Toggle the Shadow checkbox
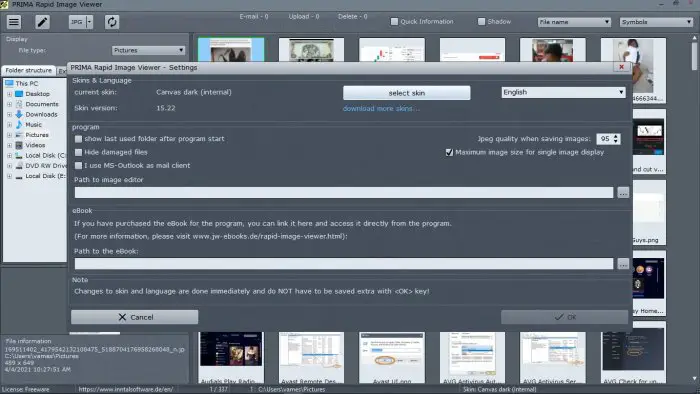The height and width of the screenshot is (394, 700). 481,21
